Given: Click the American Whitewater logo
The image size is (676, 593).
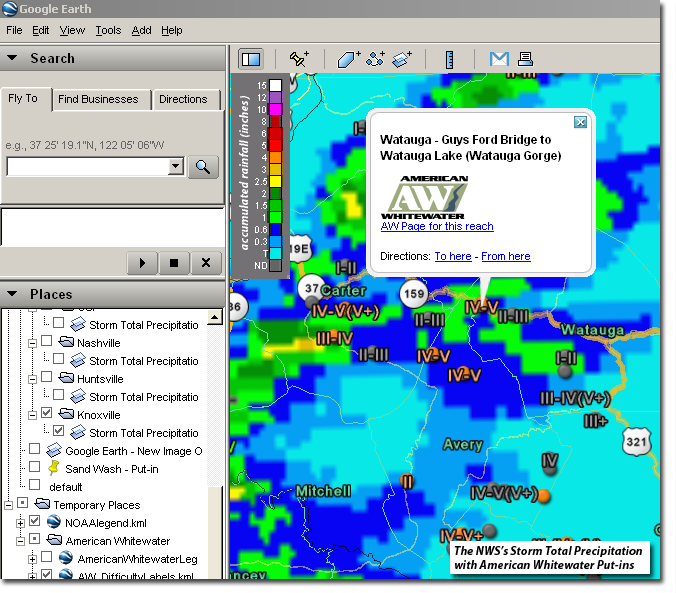Looking at the screenshot, I should (424, 197).
